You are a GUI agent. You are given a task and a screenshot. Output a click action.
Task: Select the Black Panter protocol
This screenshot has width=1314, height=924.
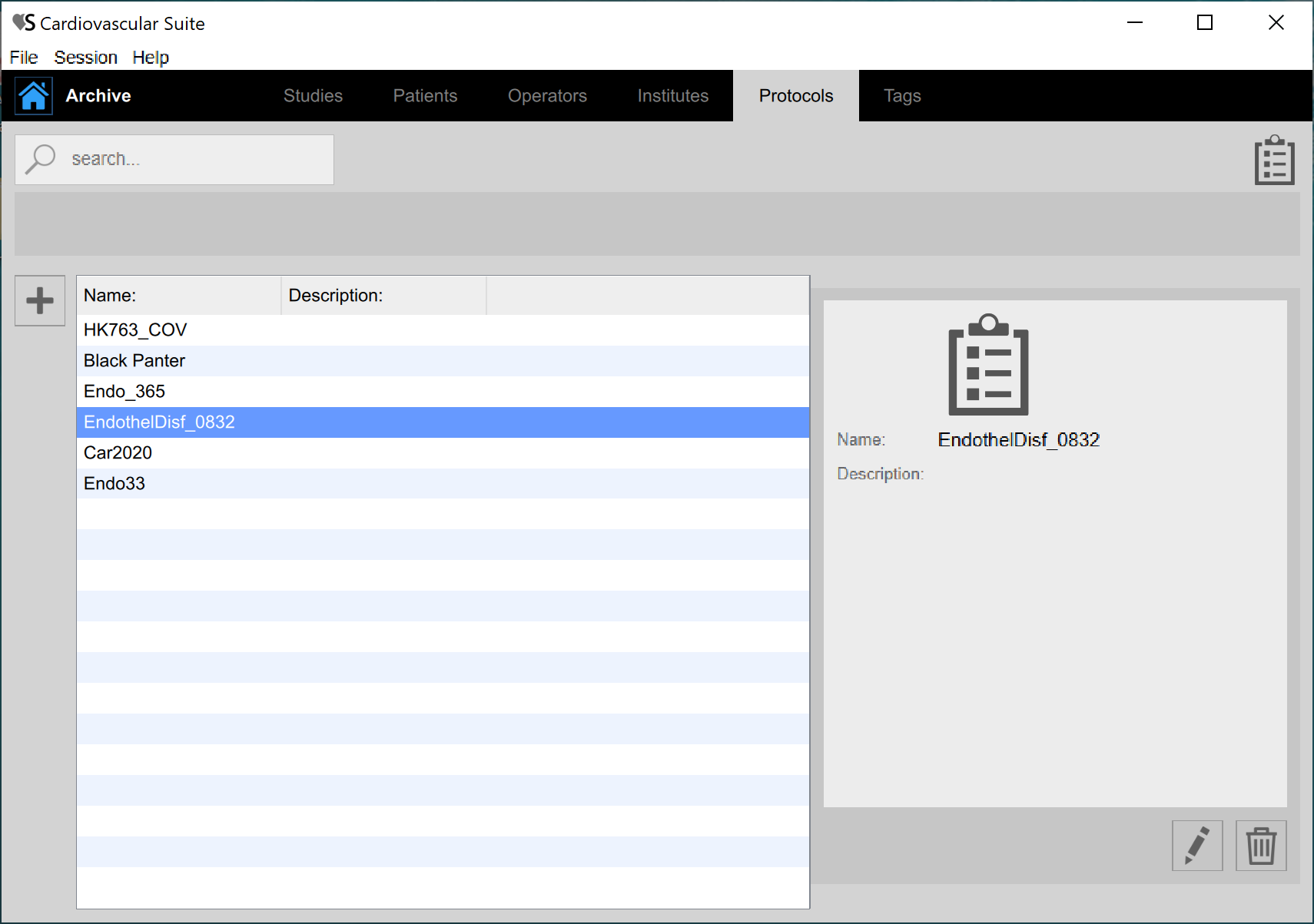tap(134, 361)
